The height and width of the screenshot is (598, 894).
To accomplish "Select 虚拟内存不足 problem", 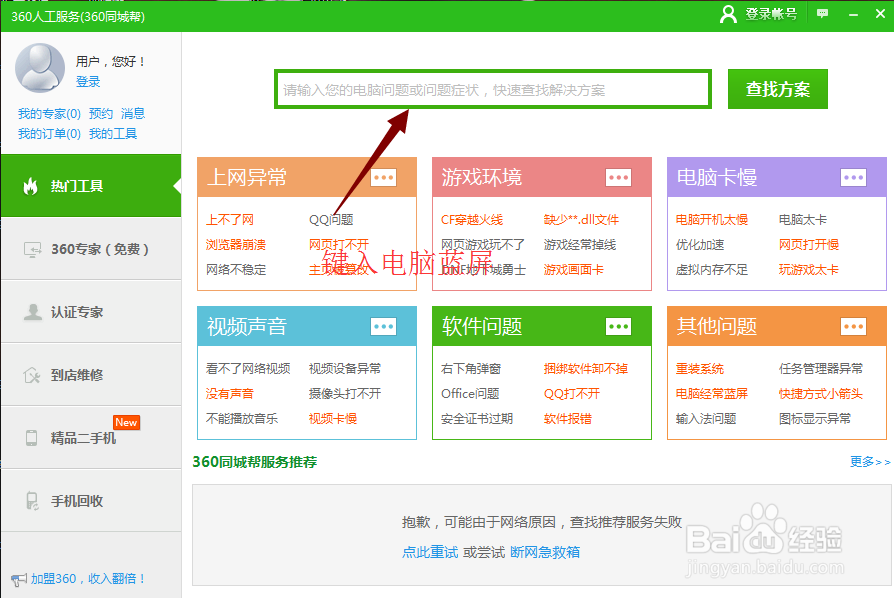I will pos(712,270).
